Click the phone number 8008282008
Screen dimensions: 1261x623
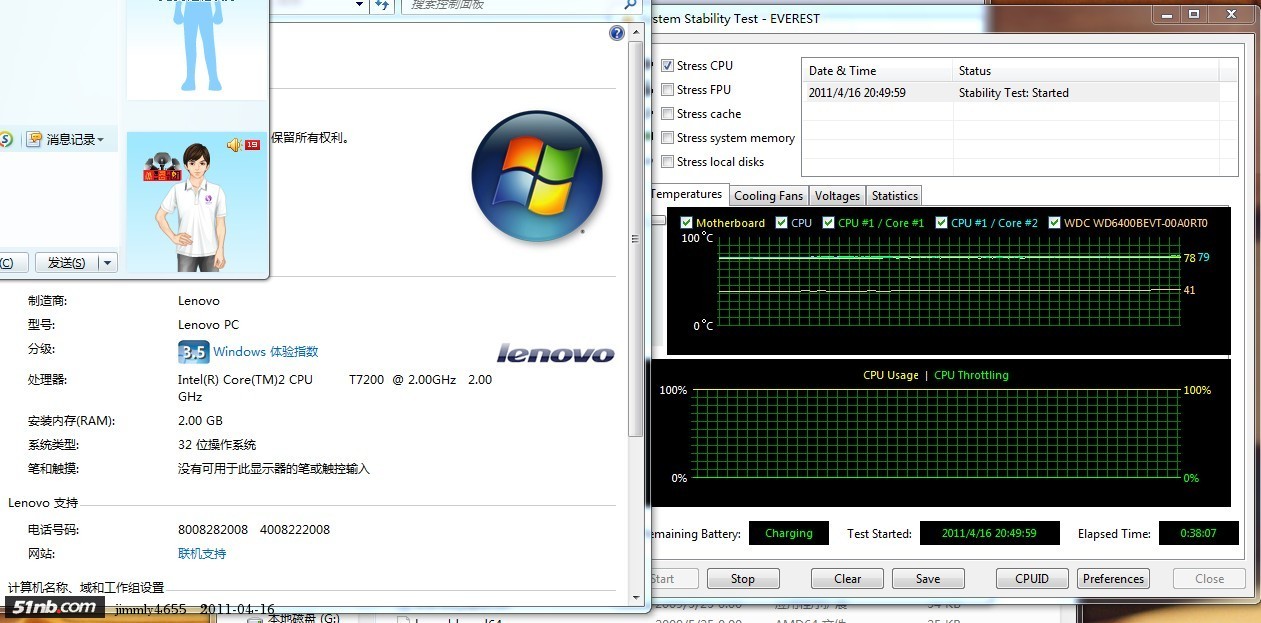(214, 529)
